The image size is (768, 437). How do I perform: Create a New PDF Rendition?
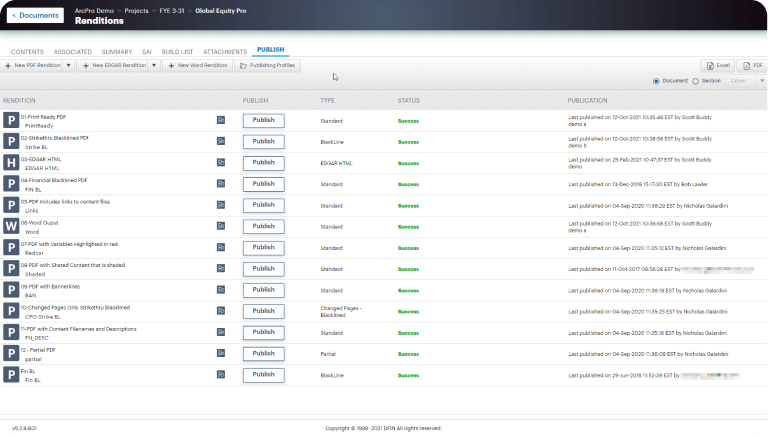(32, 65)
